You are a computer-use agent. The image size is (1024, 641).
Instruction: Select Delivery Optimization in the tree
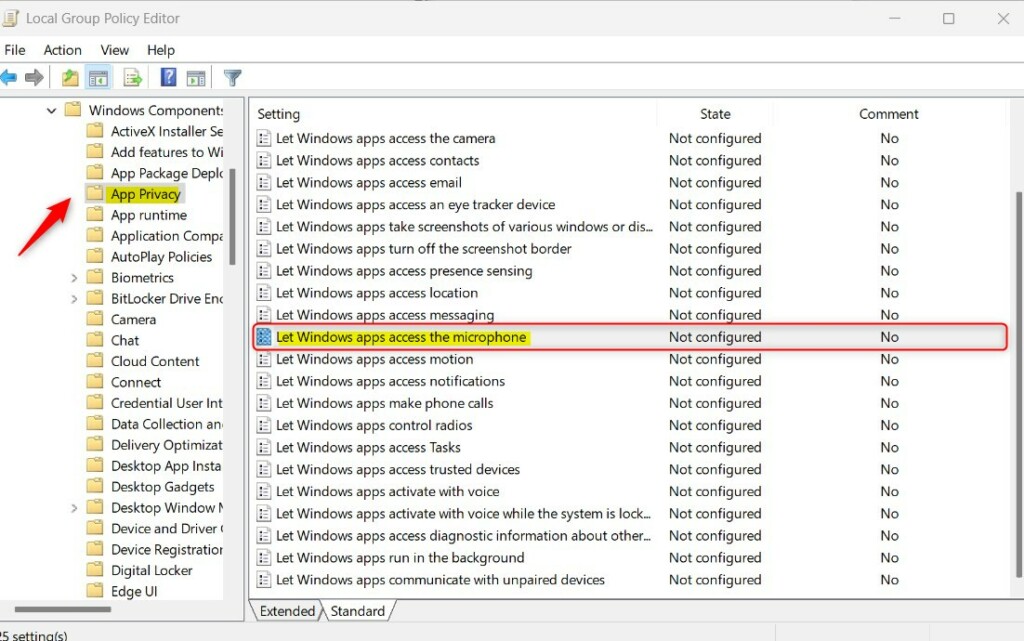(167, 445)
